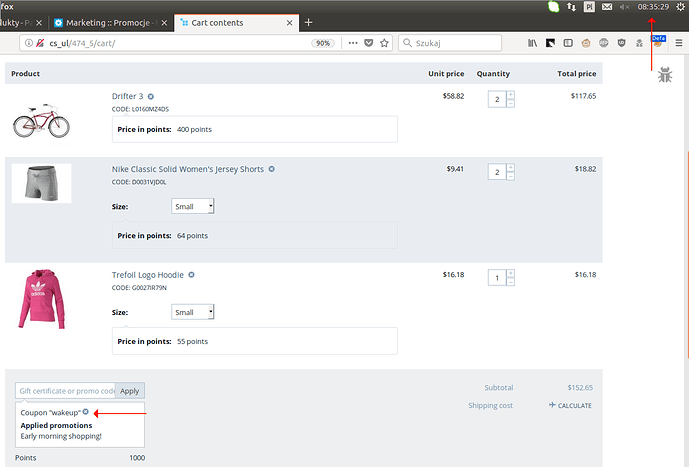Open keyboard layout Pl indicator

point(589,7)
